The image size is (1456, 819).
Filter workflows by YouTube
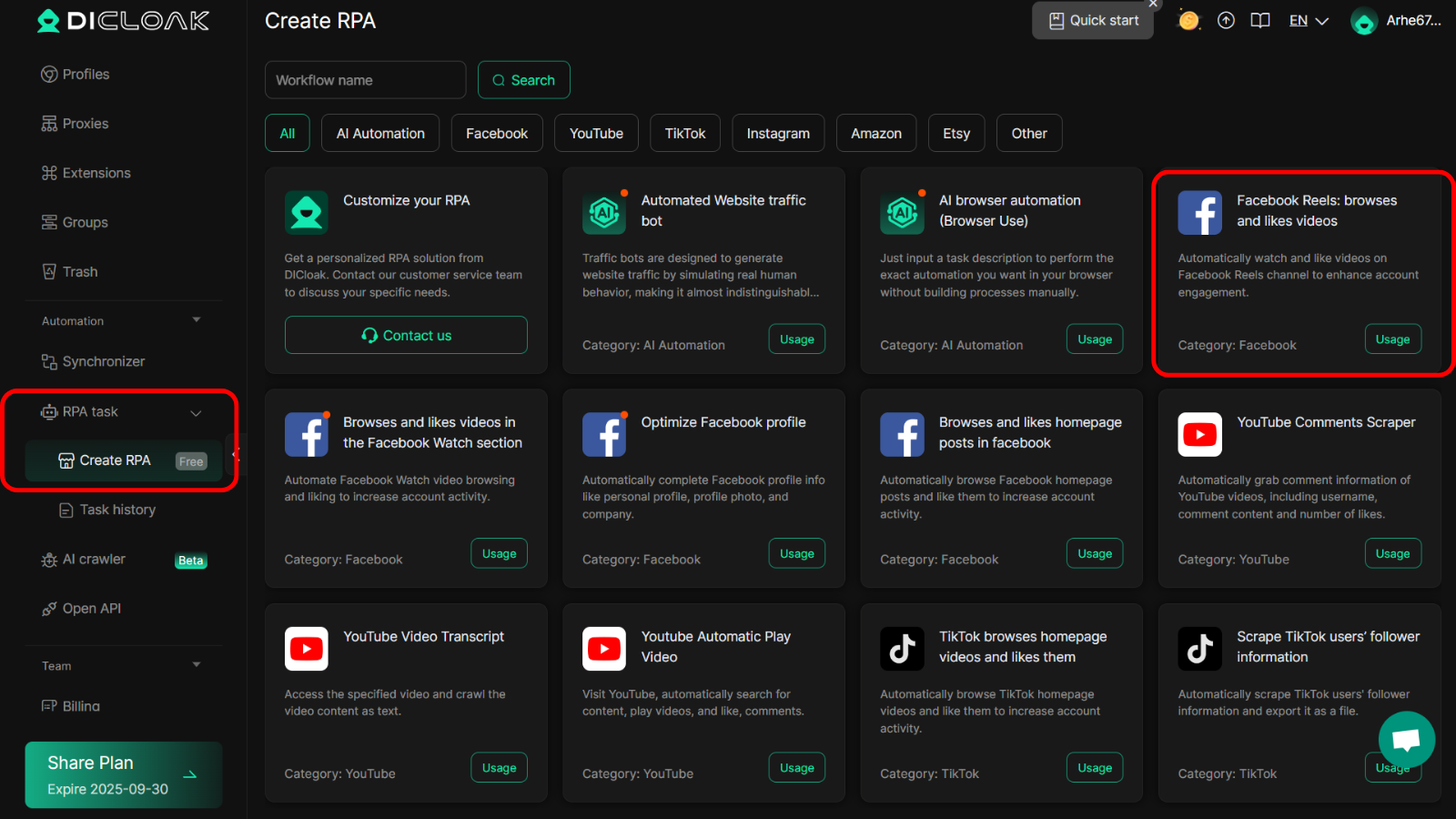click(597, 133)
